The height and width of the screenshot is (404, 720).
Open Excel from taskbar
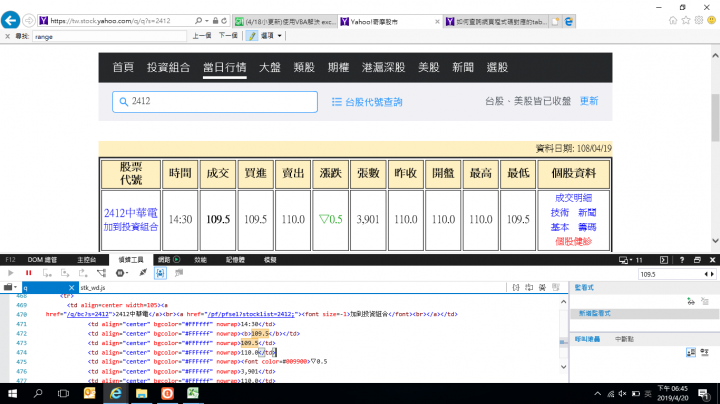coord(192,393)
